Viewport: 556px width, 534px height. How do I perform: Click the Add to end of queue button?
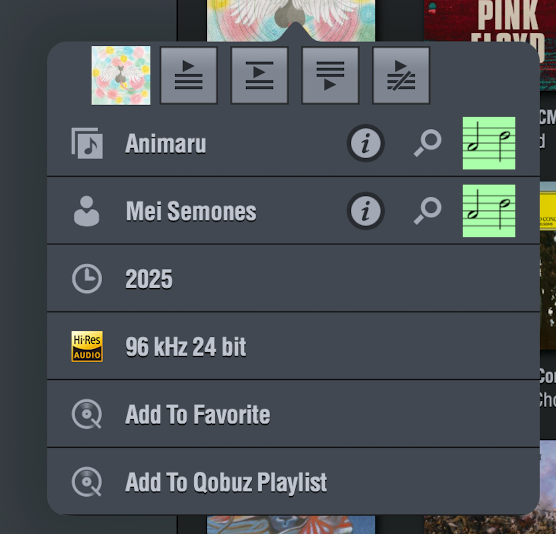[x=330, y=76]
